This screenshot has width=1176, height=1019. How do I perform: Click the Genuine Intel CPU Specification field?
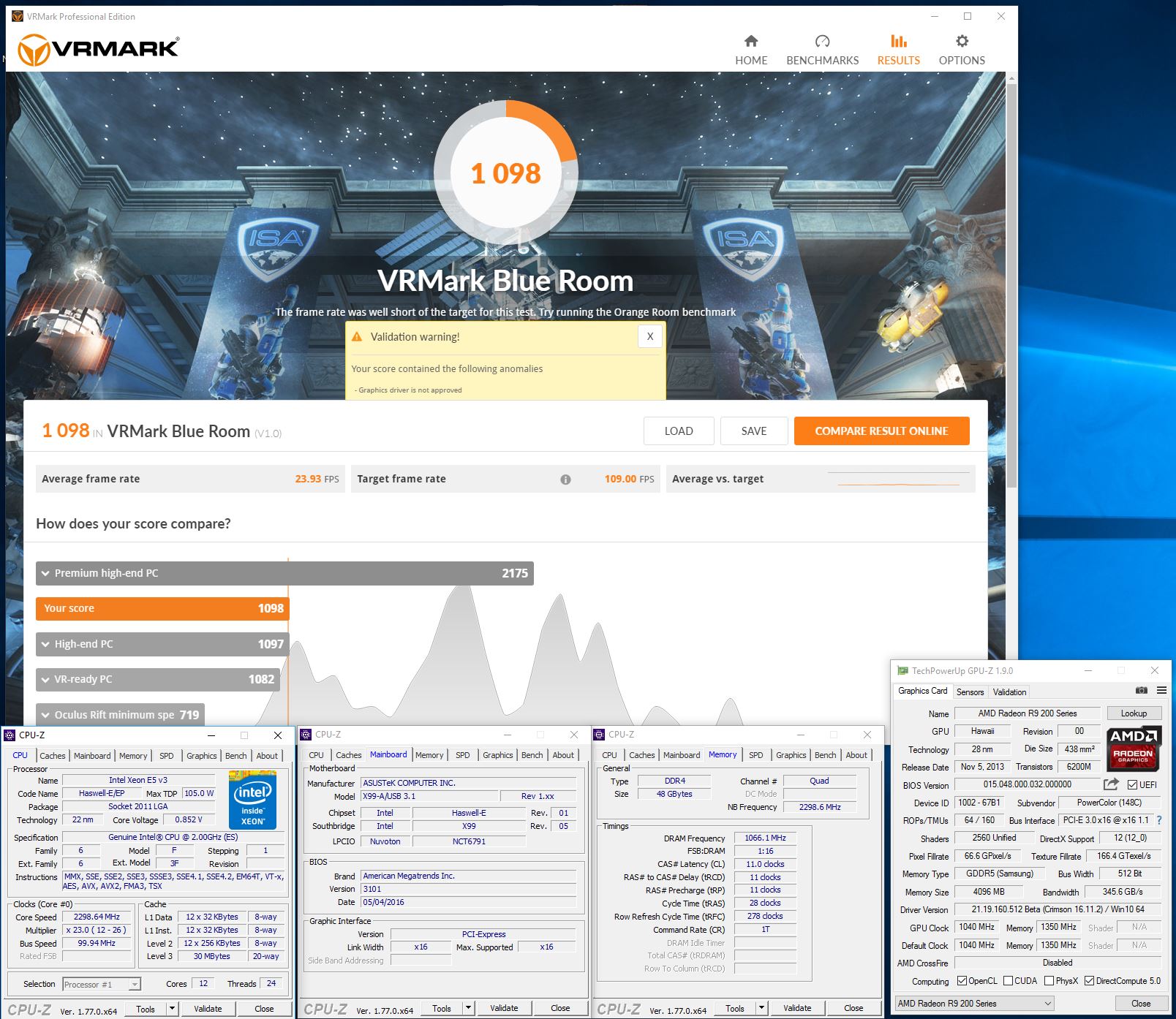(173, 838)
